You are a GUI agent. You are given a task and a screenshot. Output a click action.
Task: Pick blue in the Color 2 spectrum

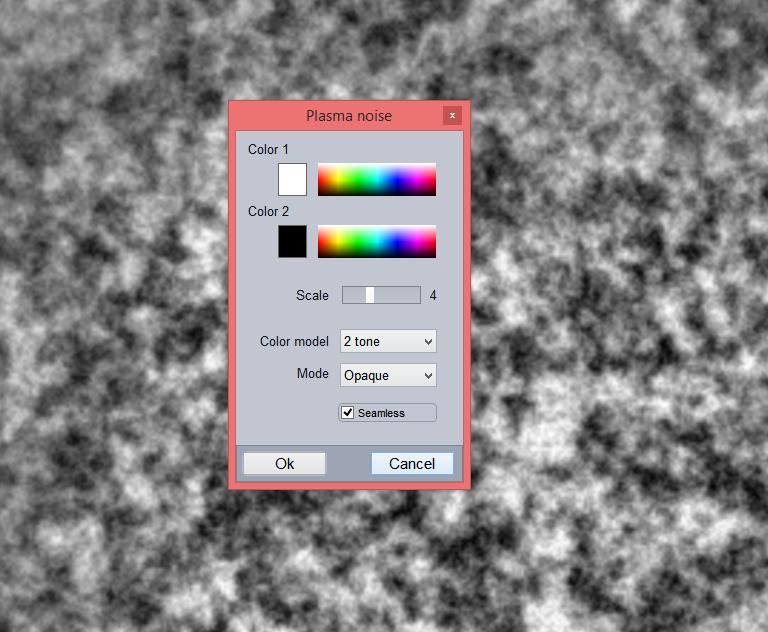coord(400,240)
